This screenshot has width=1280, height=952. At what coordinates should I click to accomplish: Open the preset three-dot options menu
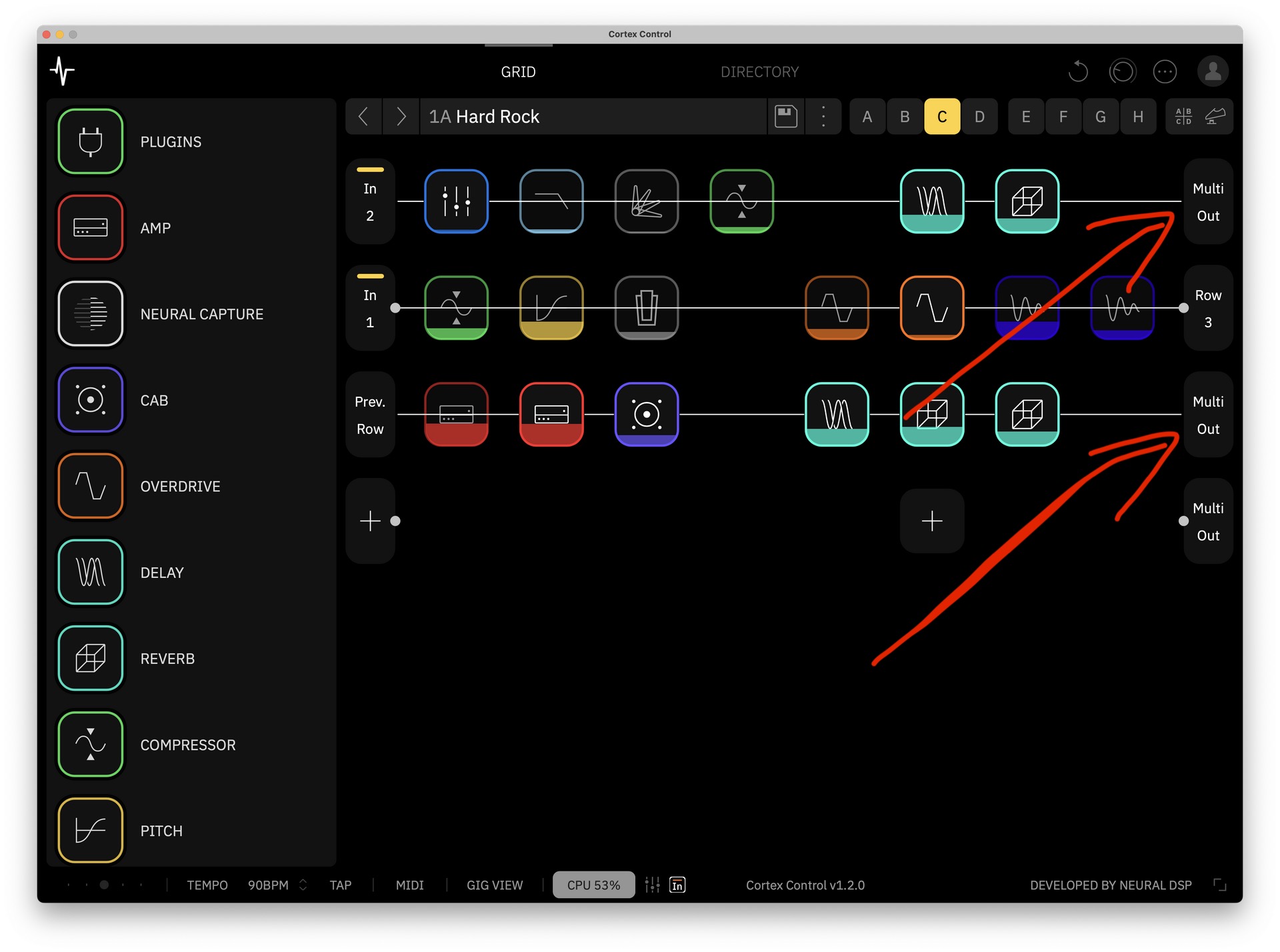pyautogui.click(x=823, y=117)
